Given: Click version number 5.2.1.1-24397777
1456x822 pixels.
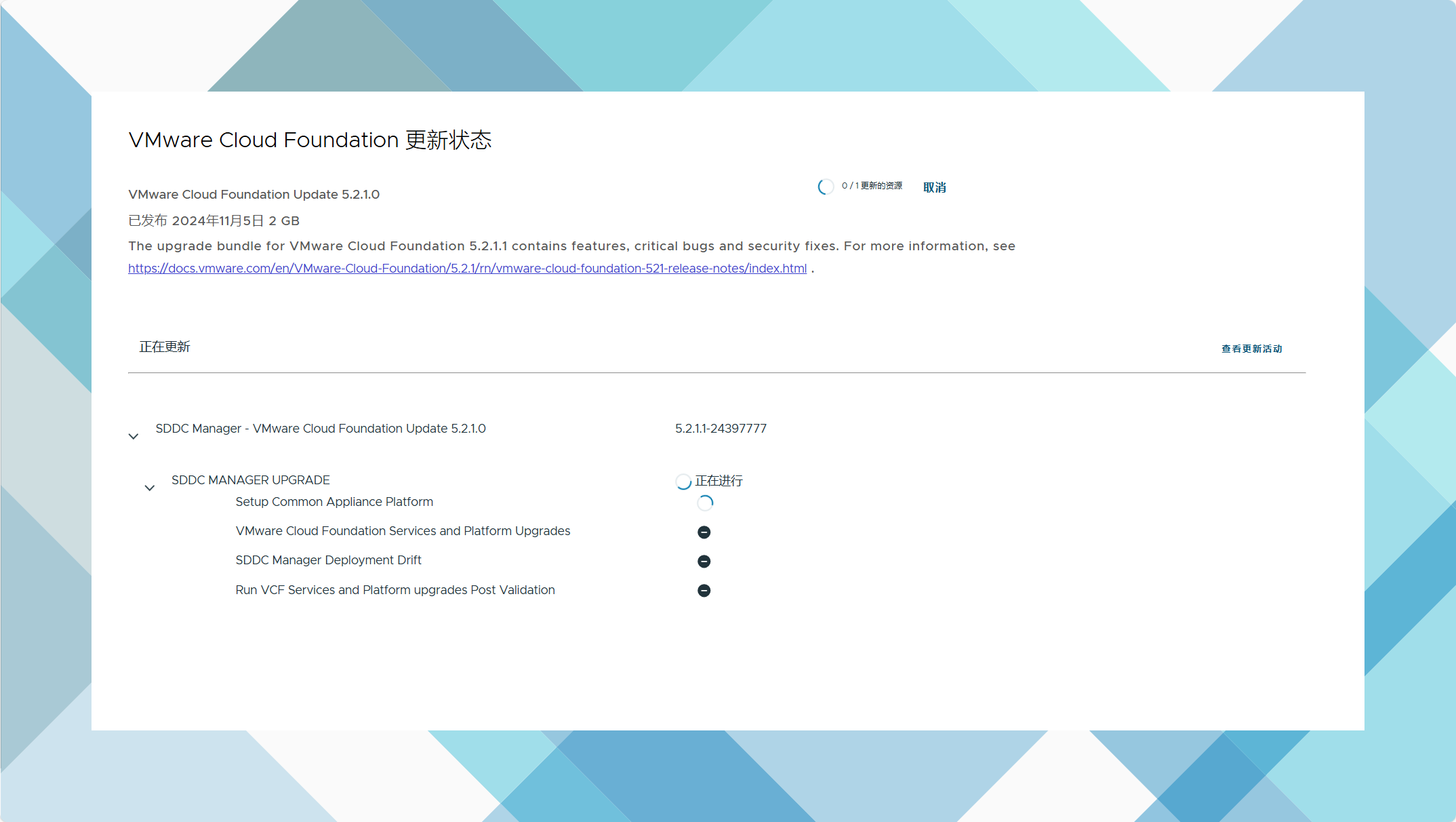Looking at the screenshot, I should 721,429.
